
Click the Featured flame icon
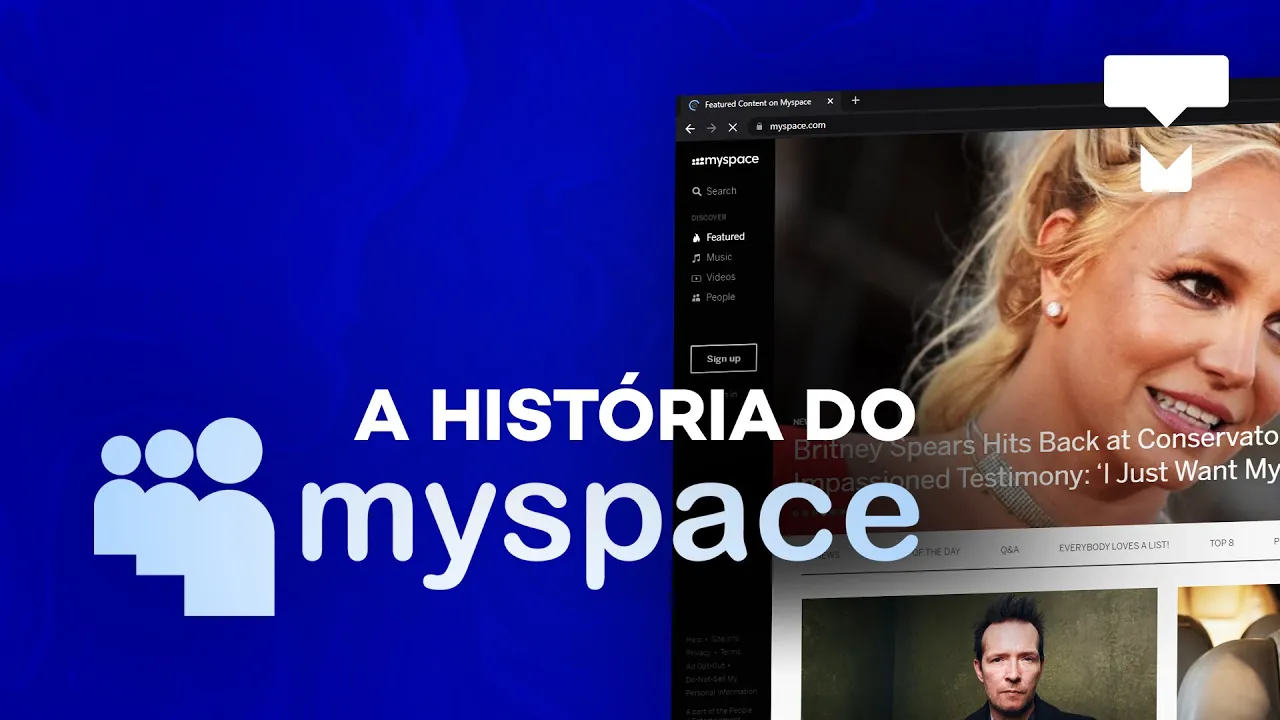pyautogui.click(x=696, y=238)
